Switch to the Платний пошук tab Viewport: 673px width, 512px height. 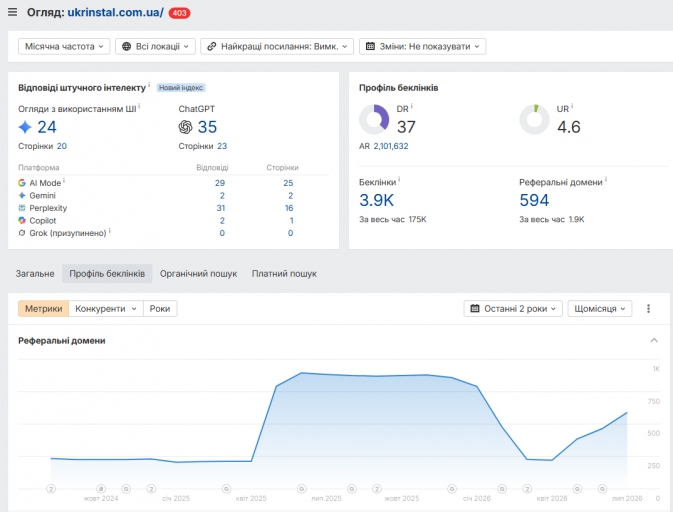[284, 273]
